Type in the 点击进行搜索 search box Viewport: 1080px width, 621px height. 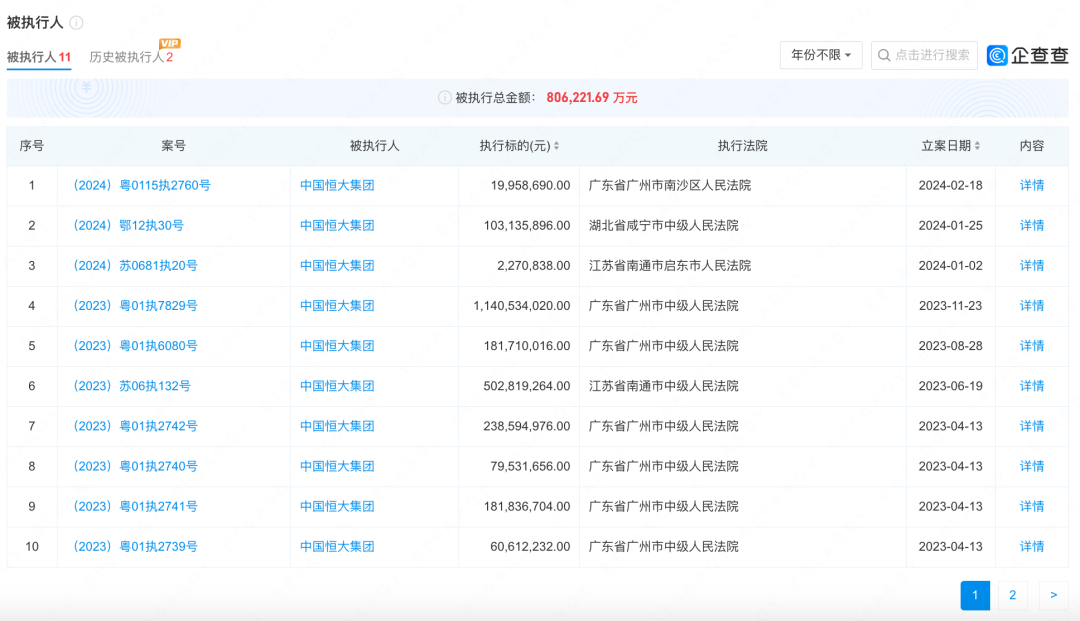point(932,56)
